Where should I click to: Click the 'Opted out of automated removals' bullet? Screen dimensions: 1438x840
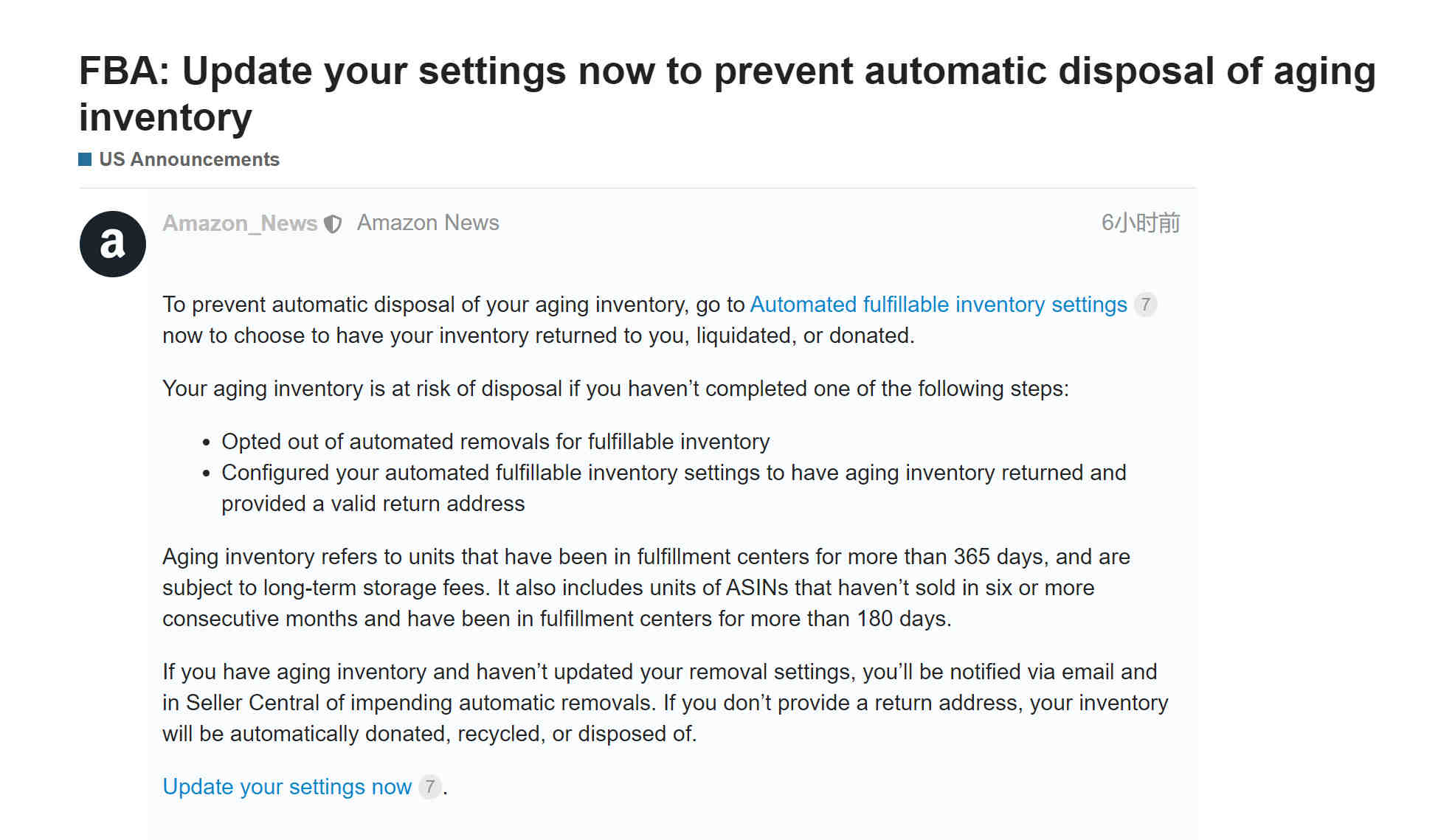[x=495, y=441]
